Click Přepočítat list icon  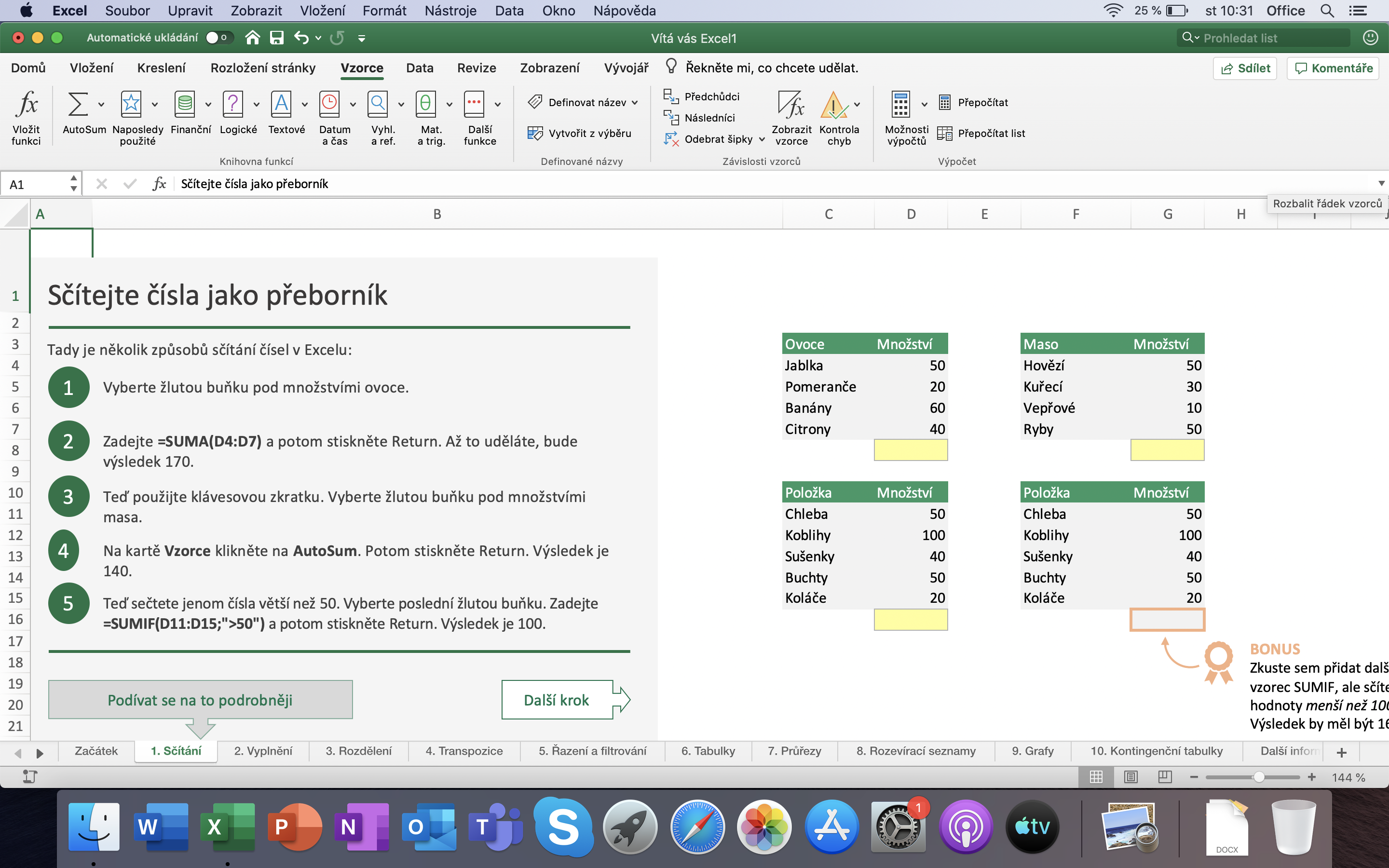(x=944, y=133)
